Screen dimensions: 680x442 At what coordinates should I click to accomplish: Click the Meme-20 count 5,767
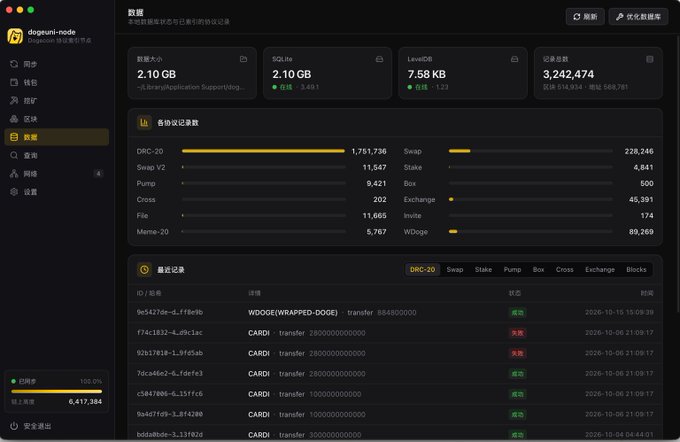tap(376, 232)
